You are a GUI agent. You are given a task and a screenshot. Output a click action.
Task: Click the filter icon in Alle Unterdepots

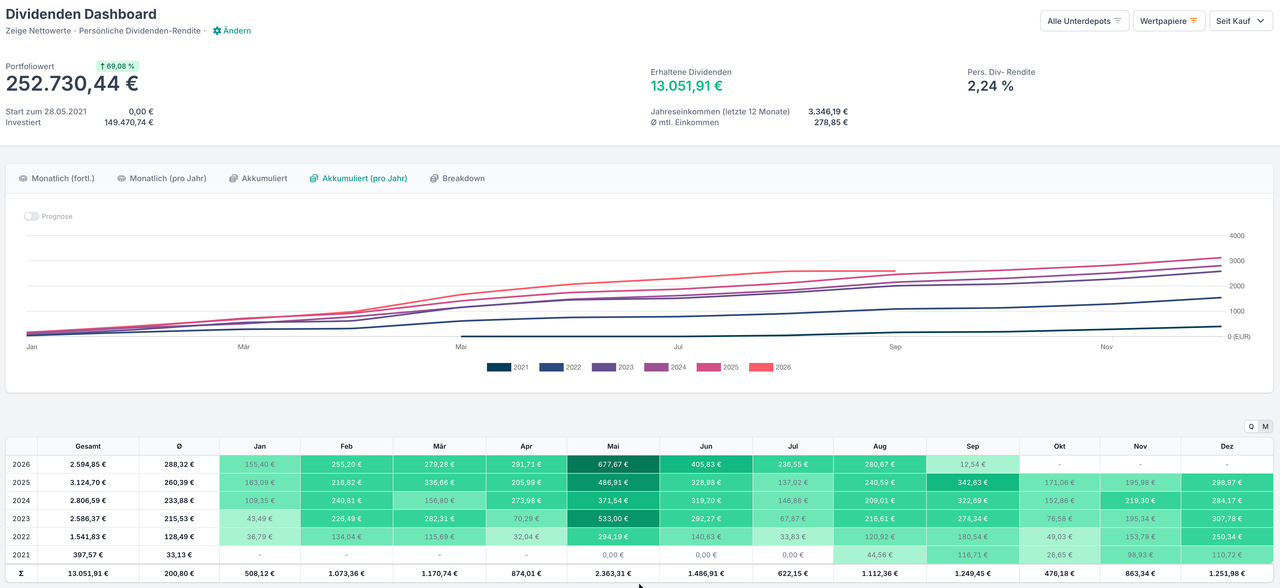(1118, 21)
